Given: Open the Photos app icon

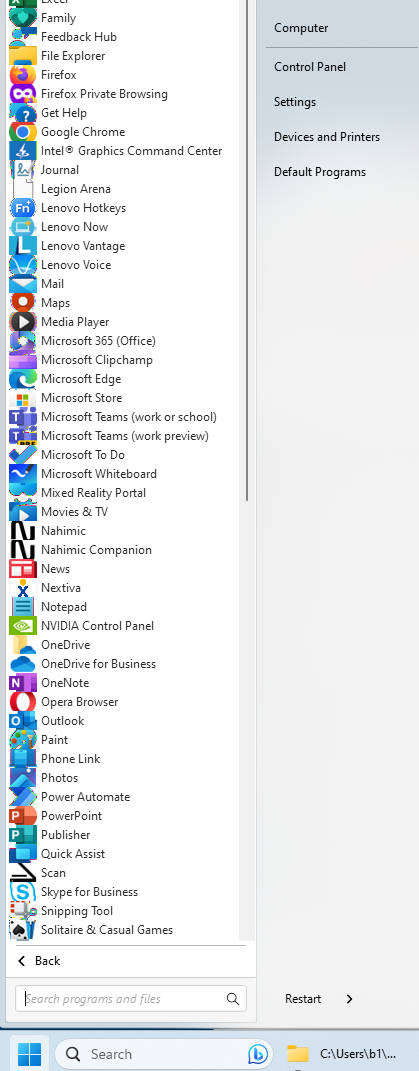Looking at the screenshot, I should click(x=23, y=778).
